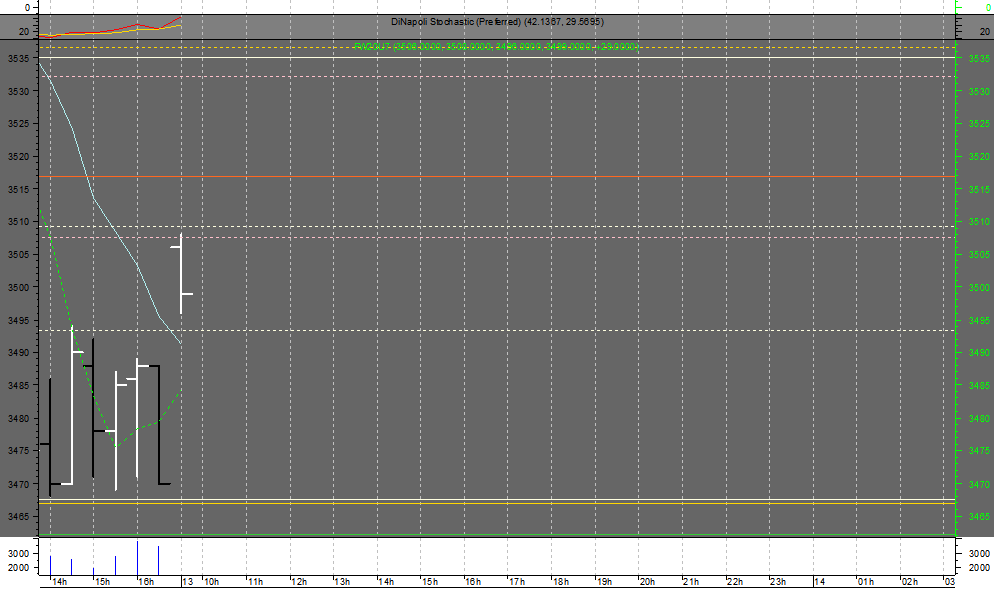994x599 pixels.
Task: Click the 19h label on the time axis
Action: pos(604,582)
